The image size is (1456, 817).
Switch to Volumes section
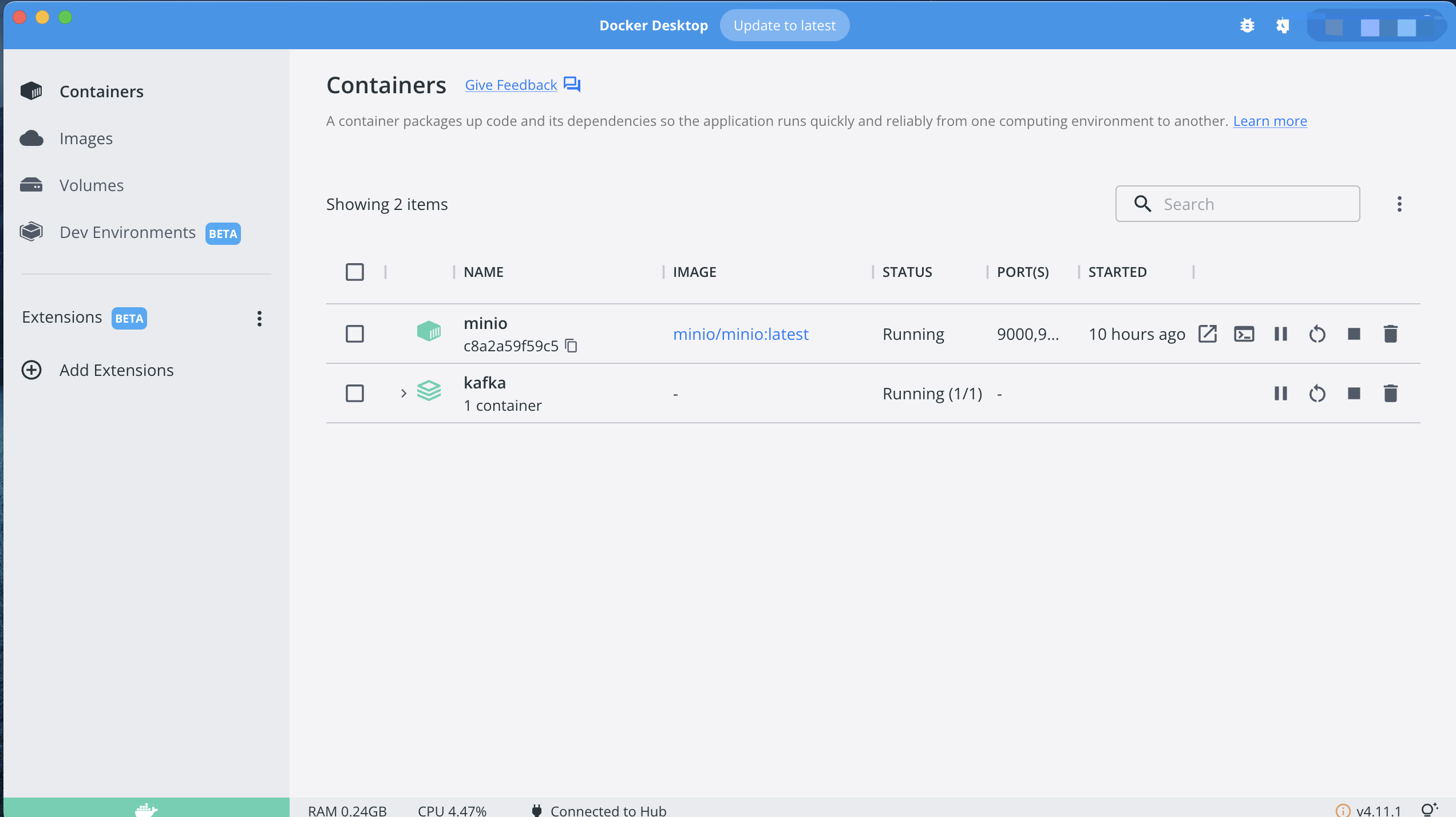coord(92,185)
